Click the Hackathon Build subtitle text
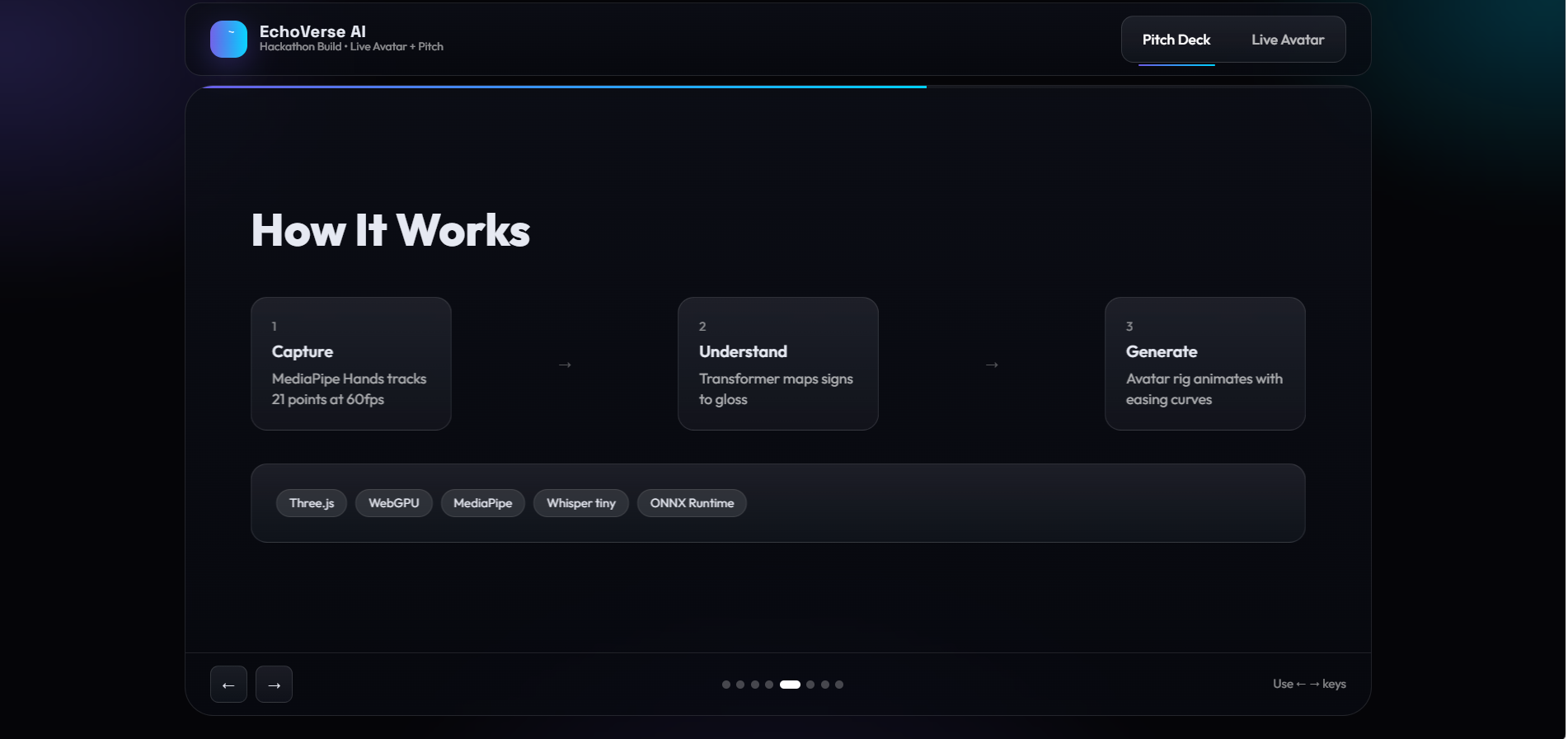 tap(351, 47)
